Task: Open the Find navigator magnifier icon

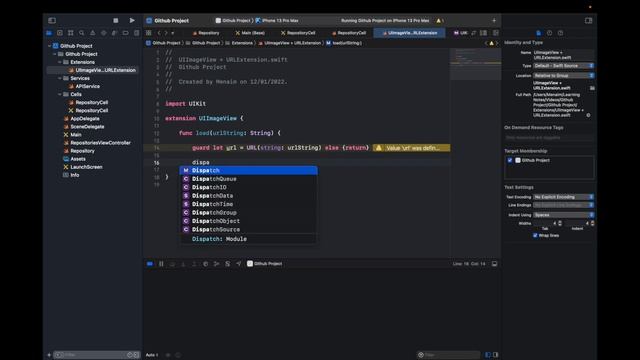Action: tap(82, 33)
